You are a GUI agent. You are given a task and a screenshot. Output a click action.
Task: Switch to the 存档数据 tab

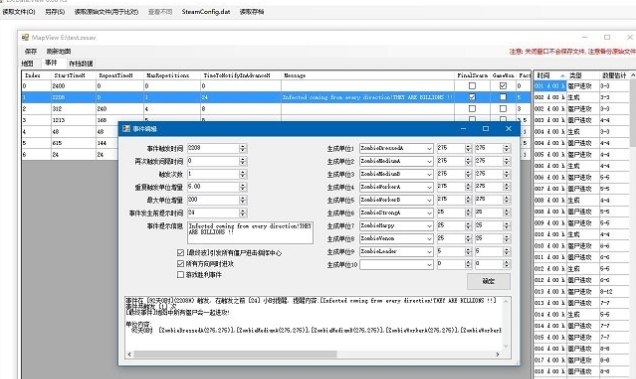pos(81,63)
